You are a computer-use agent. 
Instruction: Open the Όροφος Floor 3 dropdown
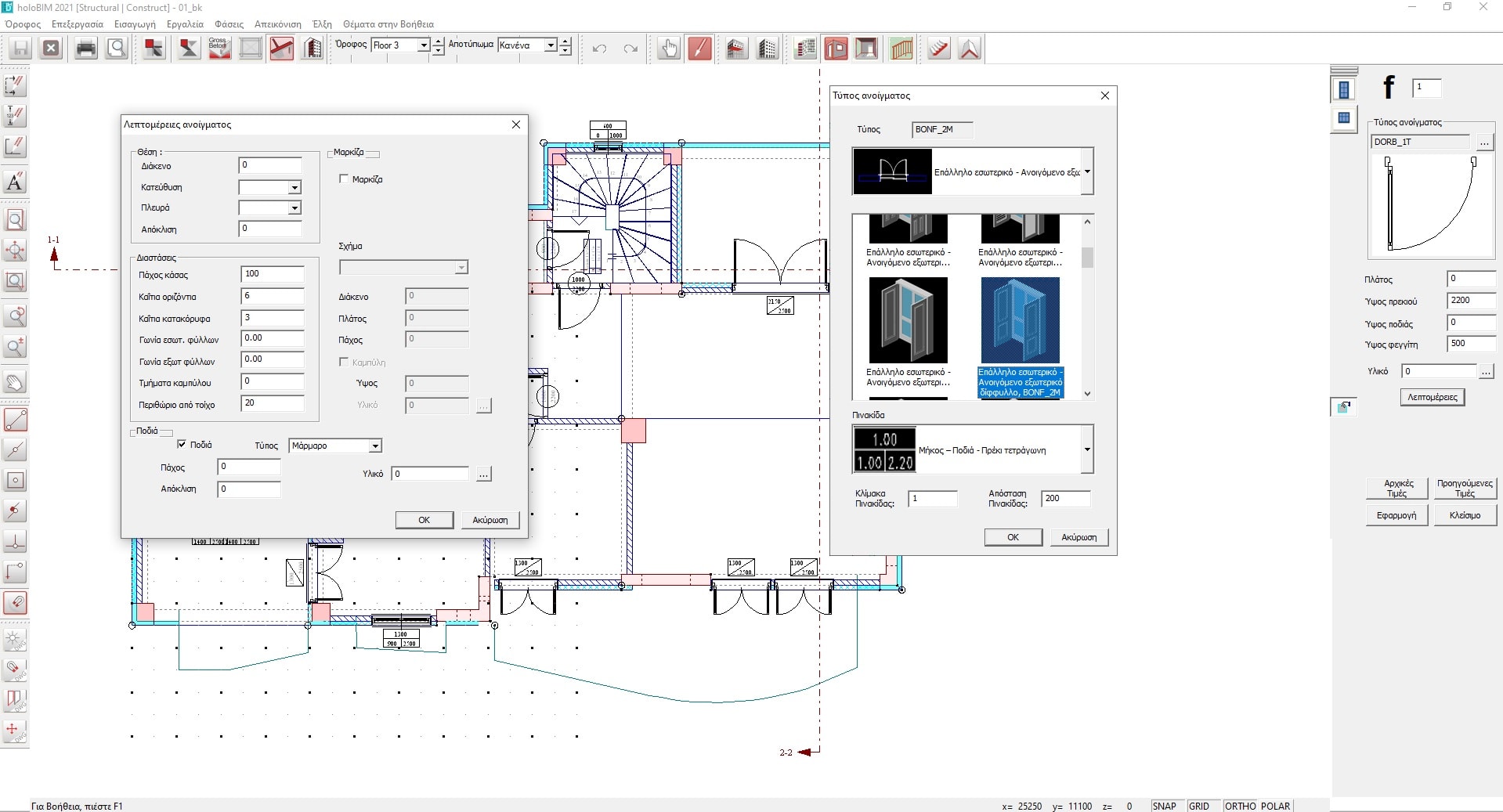[x=424, y=45]
